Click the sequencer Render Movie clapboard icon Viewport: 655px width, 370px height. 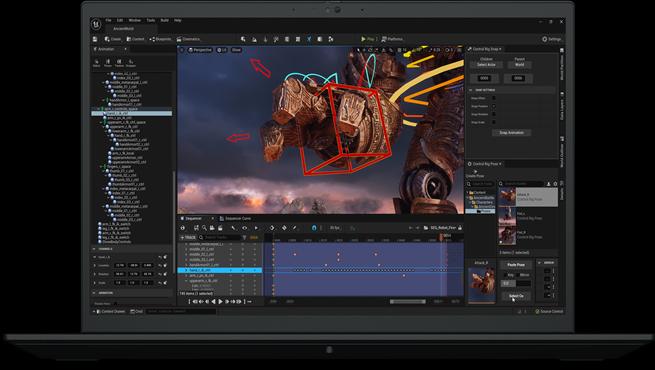[220, 228]
